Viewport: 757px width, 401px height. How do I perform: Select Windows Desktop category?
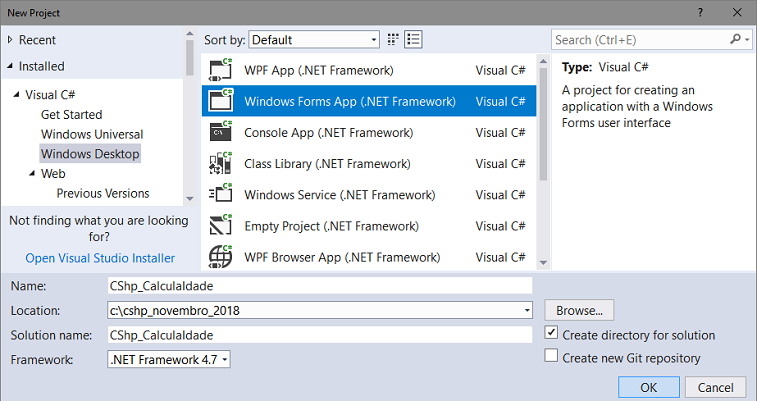[90, 153]
